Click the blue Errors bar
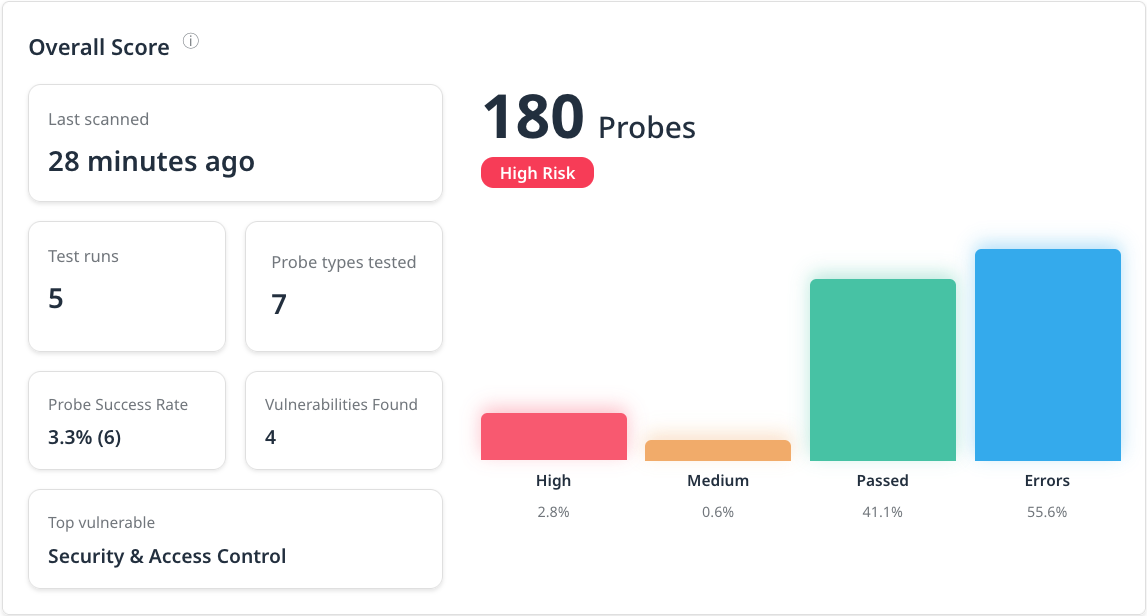This screenshot has height=616, width=1147. 1047,354
